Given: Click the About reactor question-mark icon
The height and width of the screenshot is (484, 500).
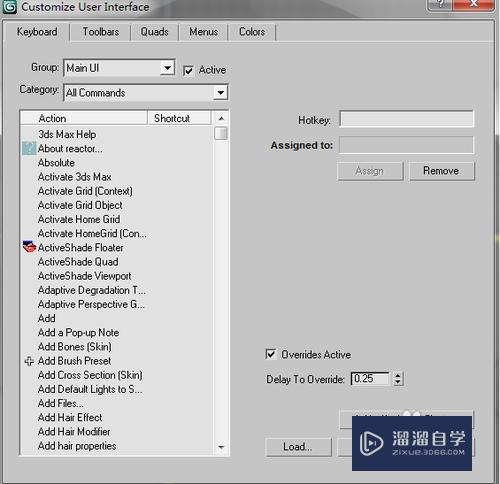Looking at the screenshot, I should (x=29, y=148).
